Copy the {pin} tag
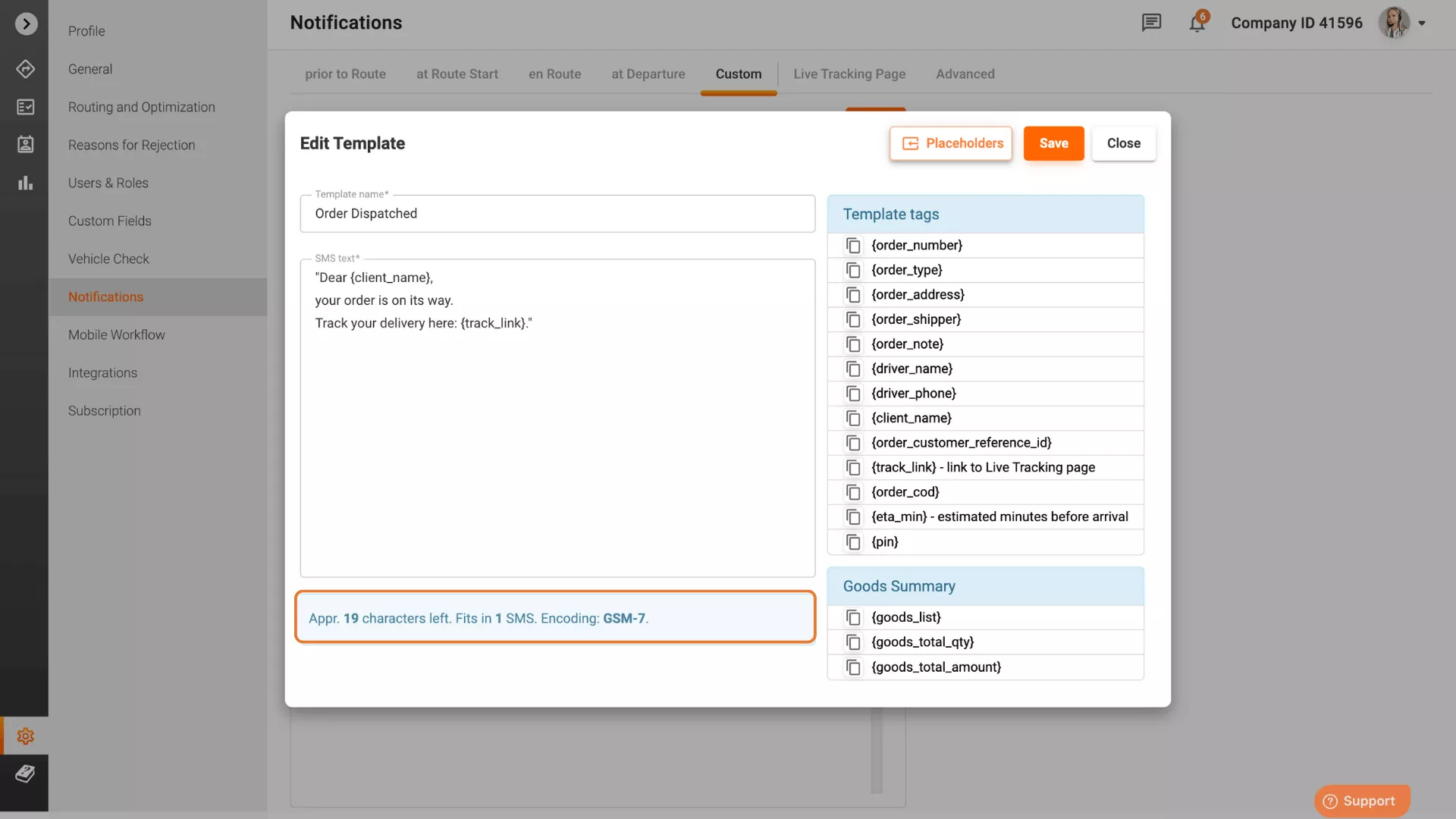1456x819 pixels. [853, 542]
